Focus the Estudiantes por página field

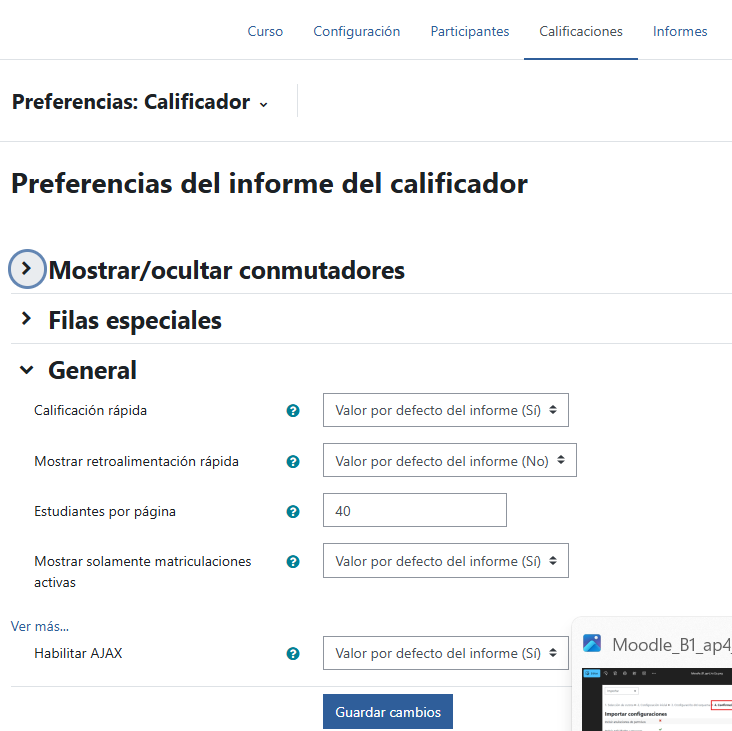coord(415,510)
